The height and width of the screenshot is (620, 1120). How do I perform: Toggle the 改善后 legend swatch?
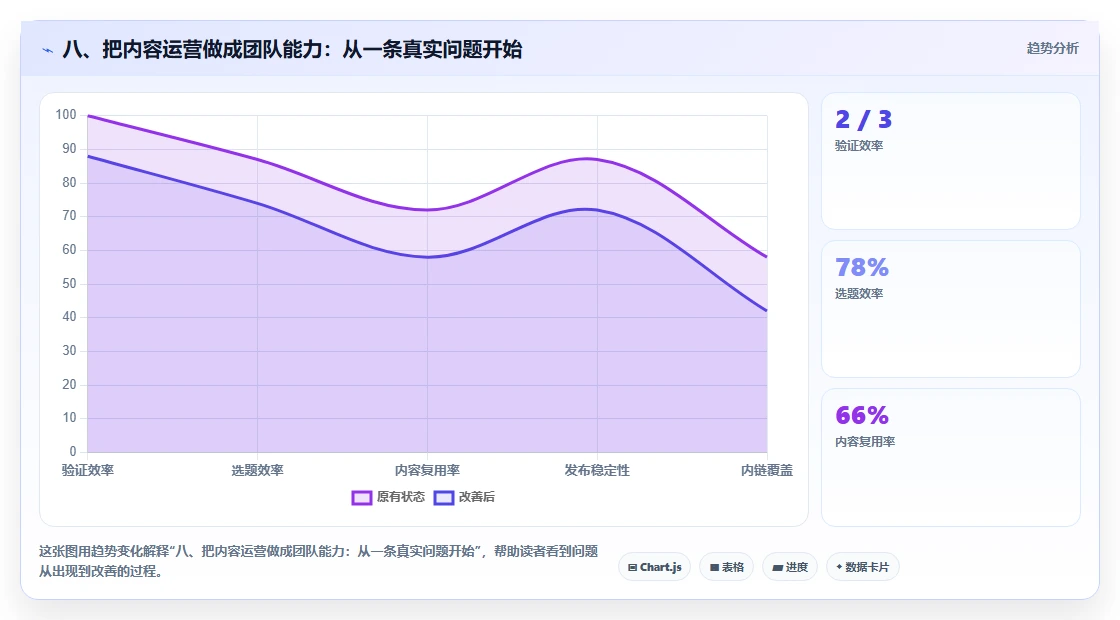444,497
